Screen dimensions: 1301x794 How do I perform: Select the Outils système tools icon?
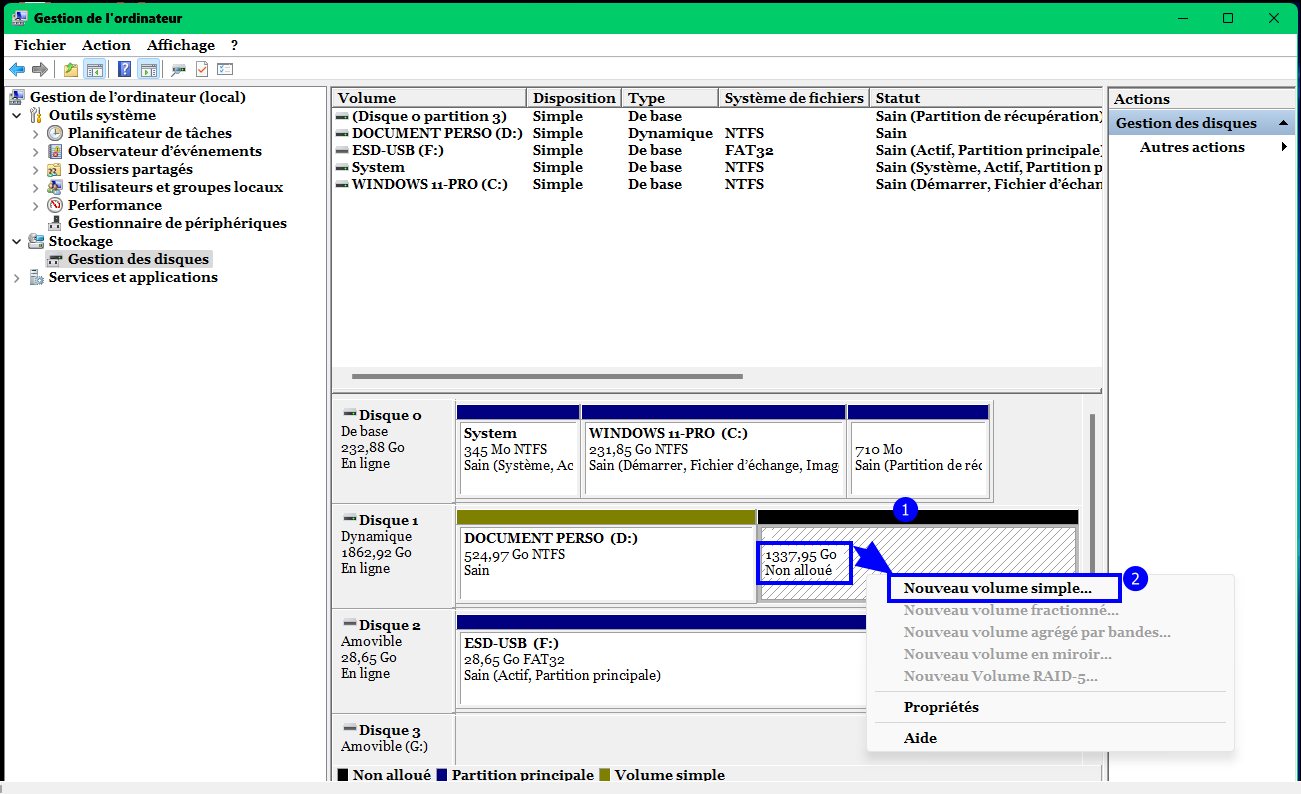[37, 115]
